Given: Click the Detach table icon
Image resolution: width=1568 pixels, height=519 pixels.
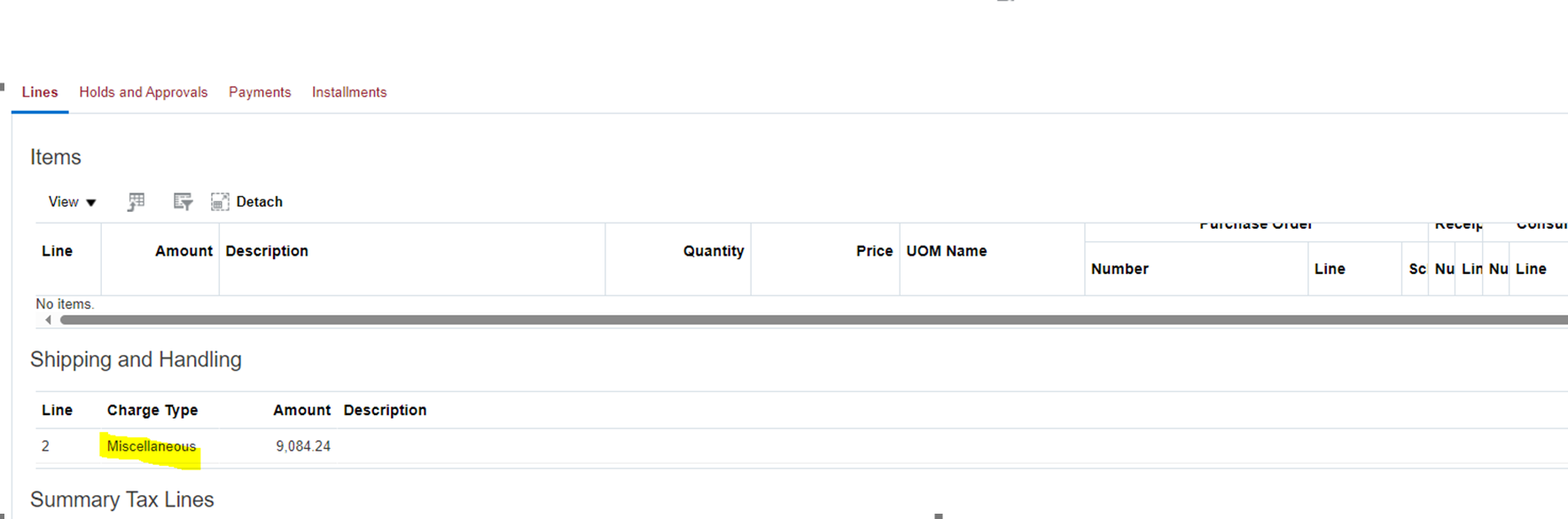Looking at the screenshot, I should (220, 202).
